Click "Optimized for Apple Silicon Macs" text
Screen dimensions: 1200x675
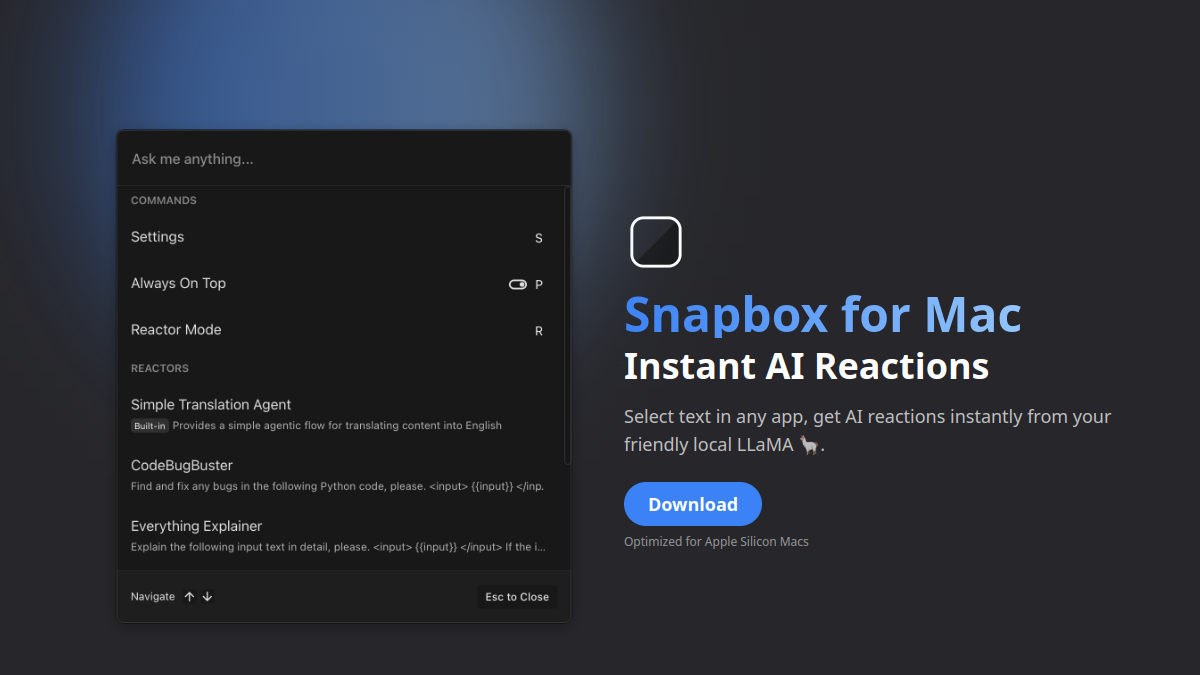point(716,542)
